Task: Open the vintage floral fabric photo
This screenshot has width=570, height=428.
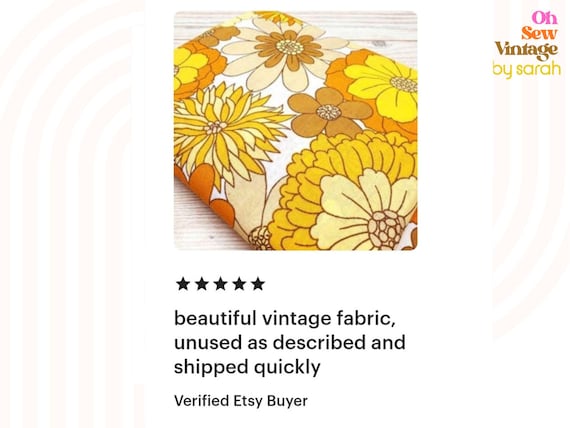Action: click(x=296, y=131)
